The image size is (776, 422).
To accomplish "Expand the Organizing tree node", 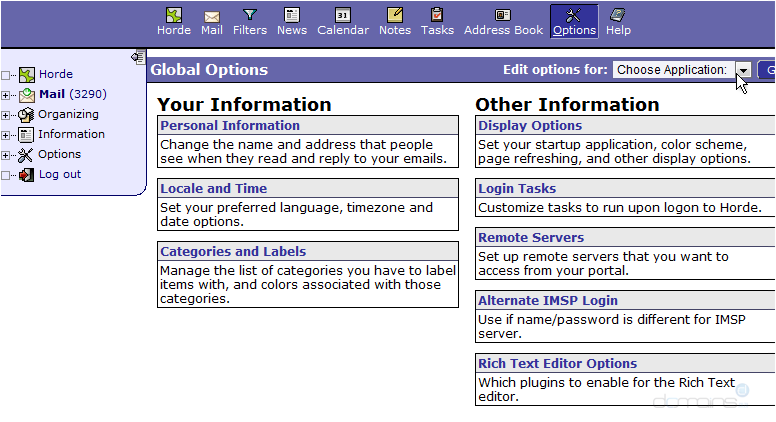I will [x=7, y=115].
